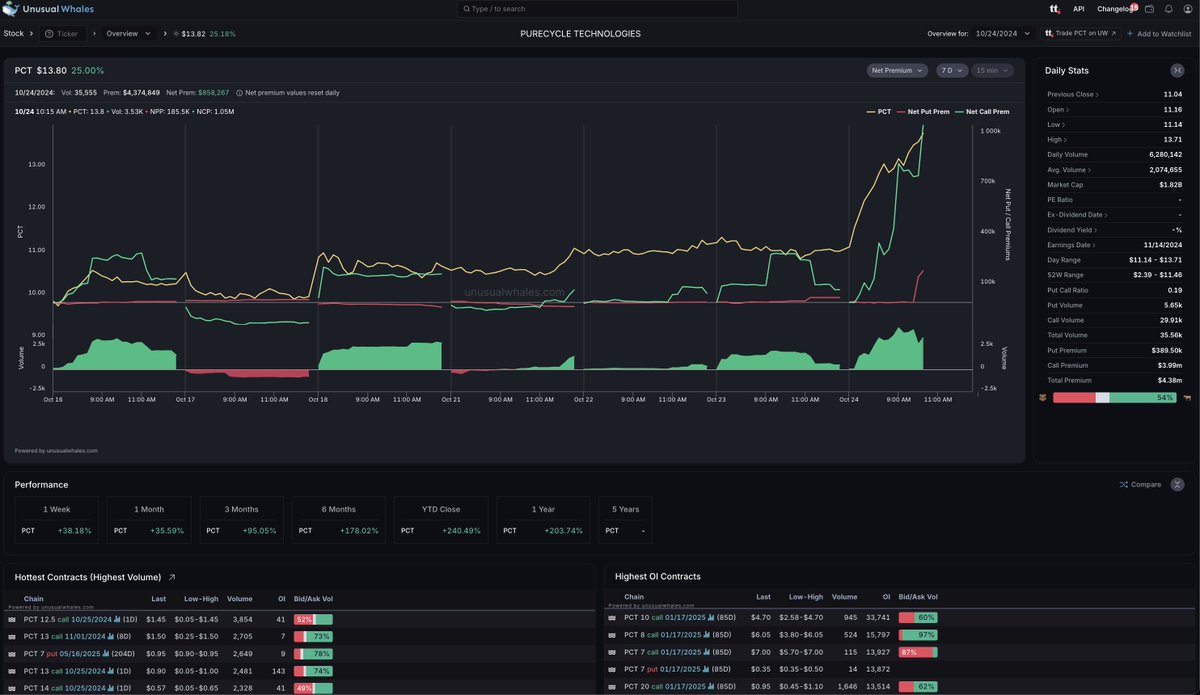Open Hottest Contracts in new view arrow
The height and width of the screenshot is (695, 1200).
[x=172, y=577]
